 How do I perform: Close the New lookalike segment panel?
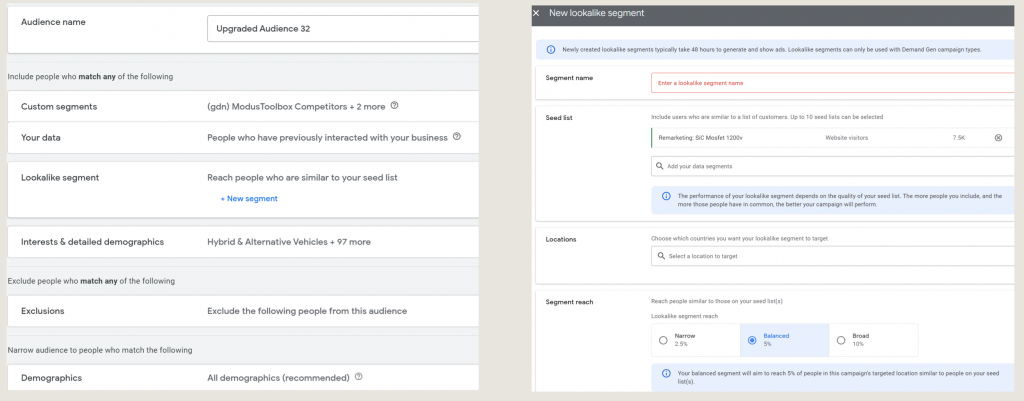pos(536,13)
